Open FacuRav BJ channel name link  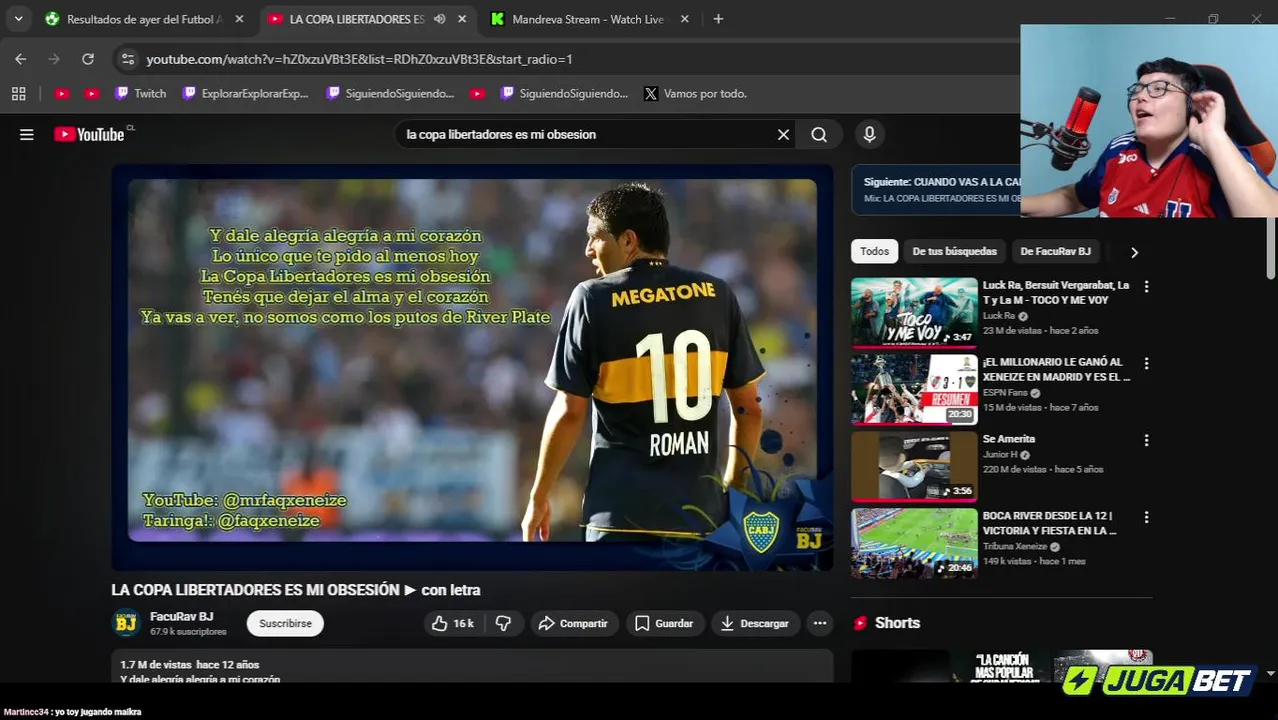click(x=181, y=616)
